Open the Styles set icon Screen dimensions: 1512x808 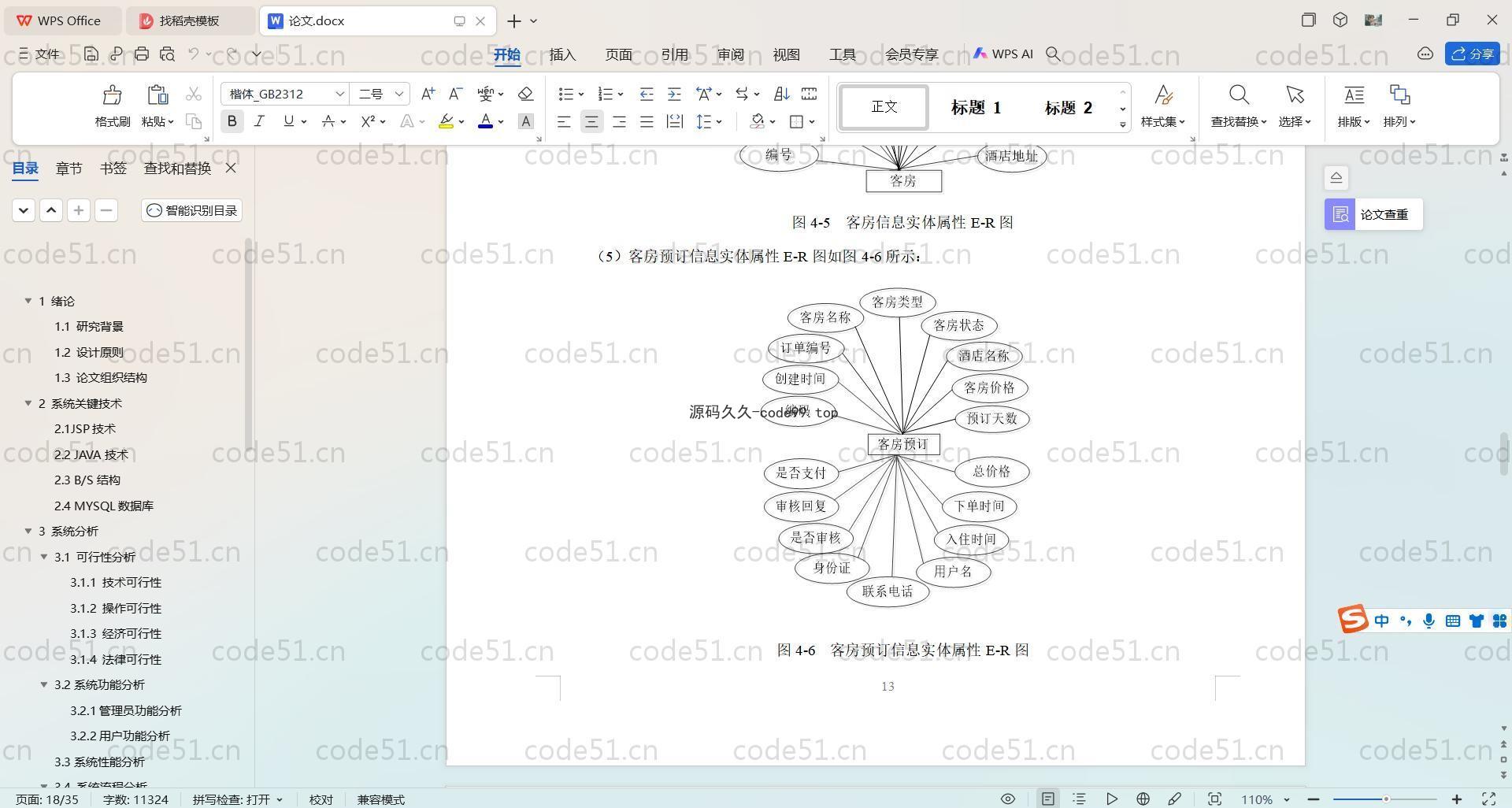pos(1163,95)
